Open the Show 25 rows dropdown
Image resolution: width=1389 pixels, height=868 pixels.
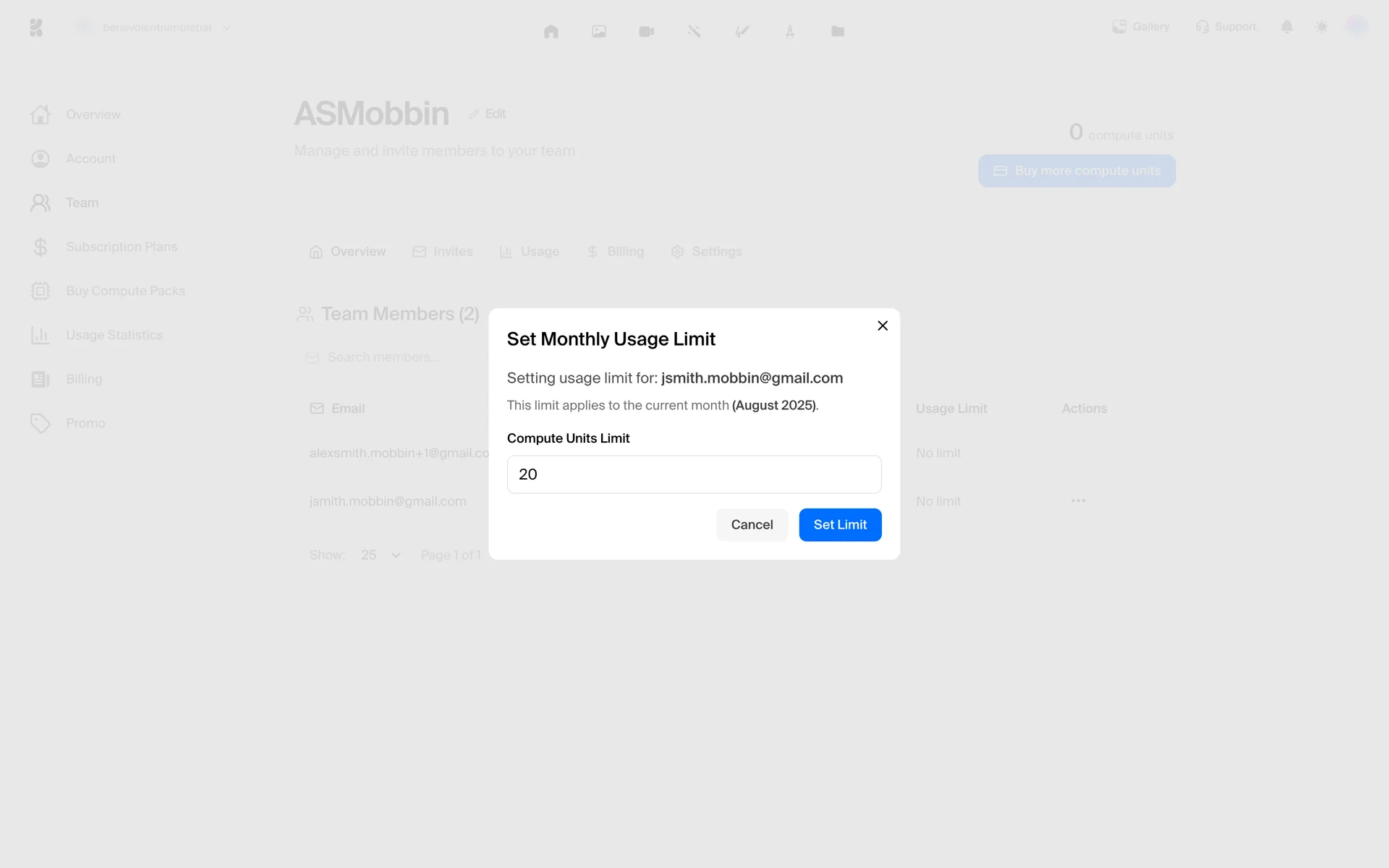381,555
